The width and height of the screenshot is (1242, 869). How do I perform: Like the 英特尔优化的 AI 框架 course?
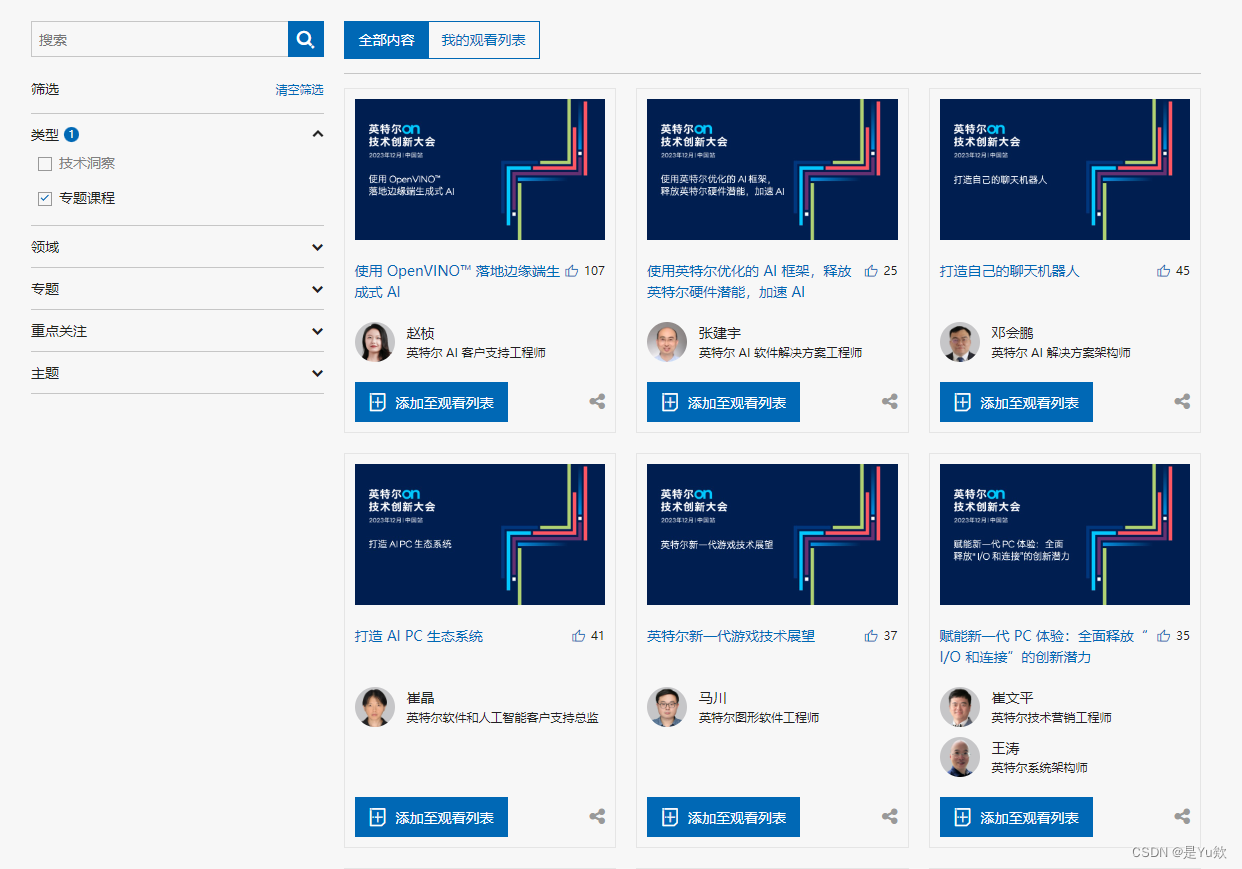[871, 271]
